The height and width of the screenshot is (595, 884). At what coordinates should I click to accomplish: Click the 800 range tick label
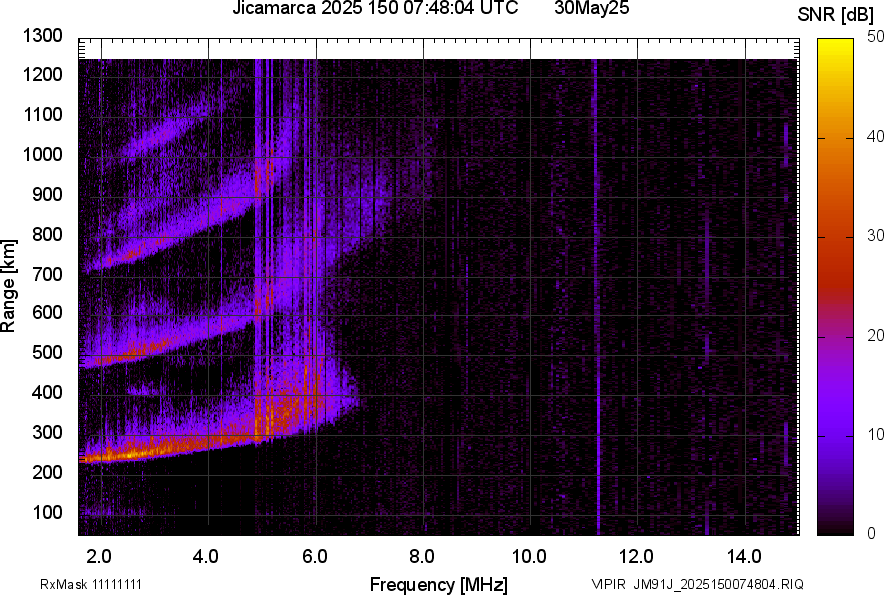47,233
